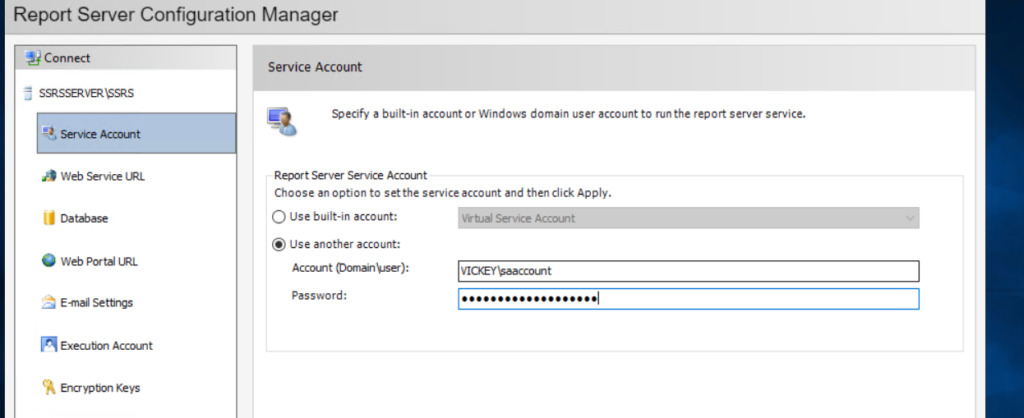Open the Database settings page
This screenshot has width=1024, height=418.
pos(84,219)
